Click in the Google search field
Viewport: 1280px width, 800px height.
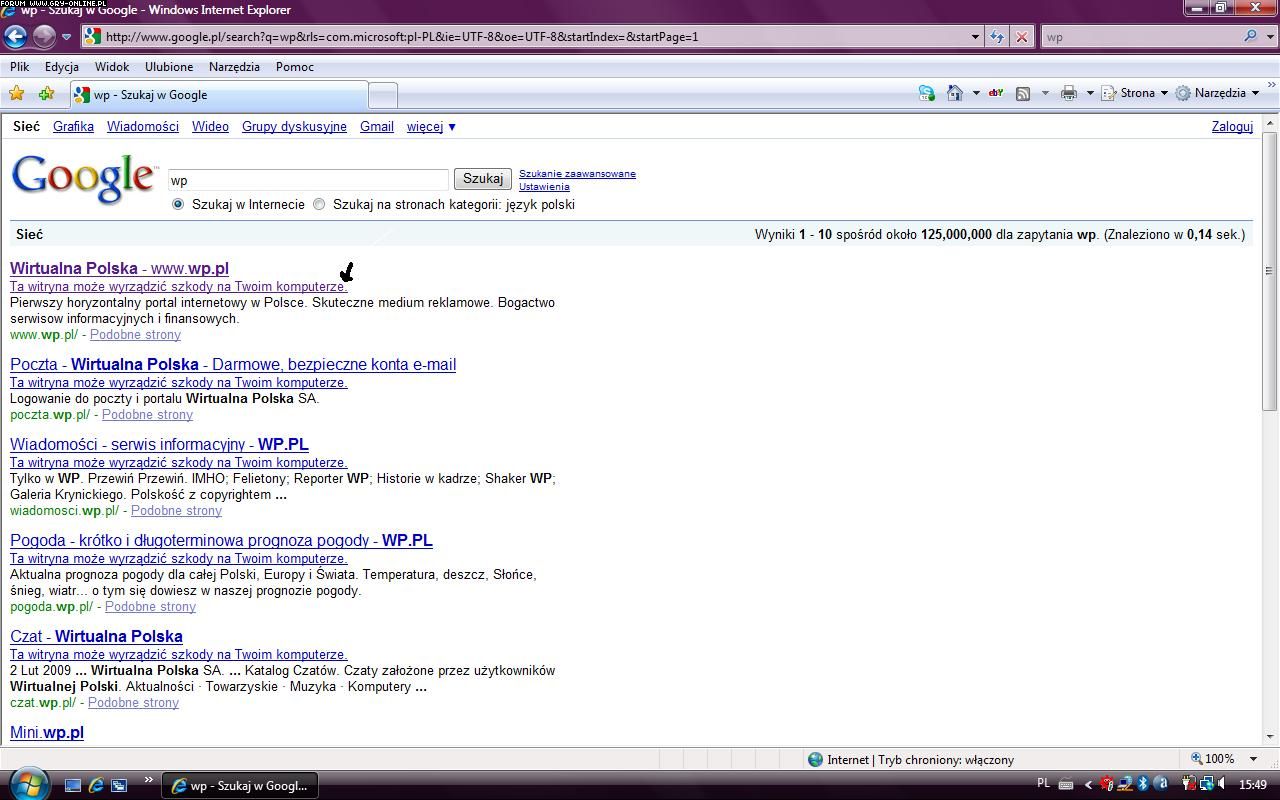click(308, 180)
